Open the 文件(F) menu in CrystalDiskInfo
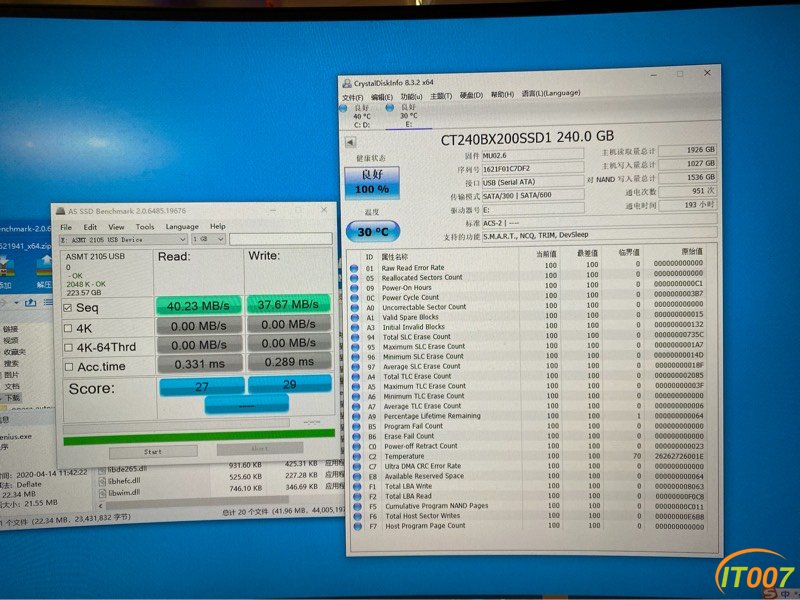 tap(353, 97)
